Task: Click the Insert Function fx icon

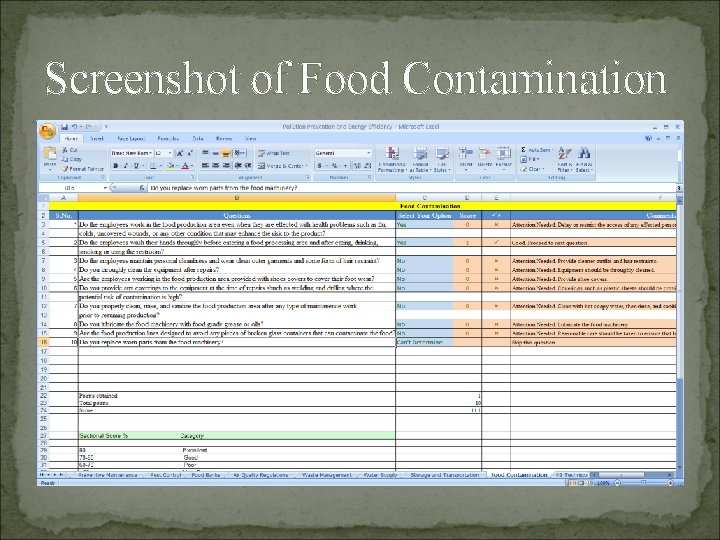Action: (x=142, y=187)
